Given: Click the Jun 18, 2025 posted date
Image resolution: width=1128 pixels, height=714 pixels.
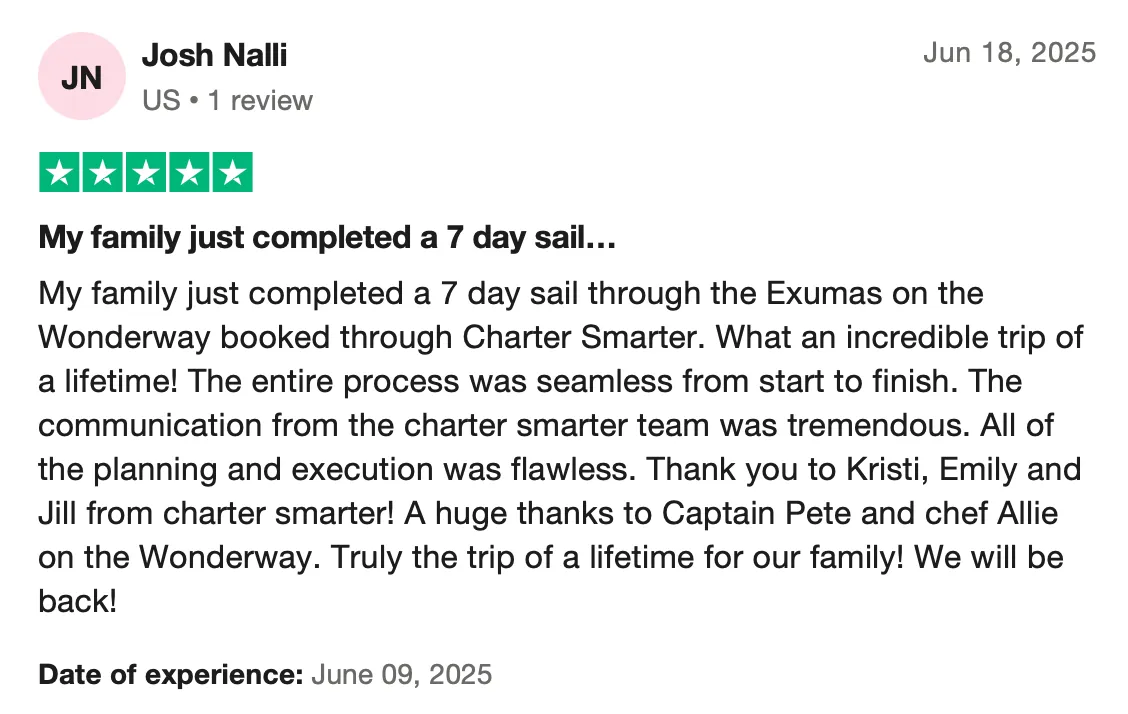Looking at the screenshot, I should click(1009, 52).
